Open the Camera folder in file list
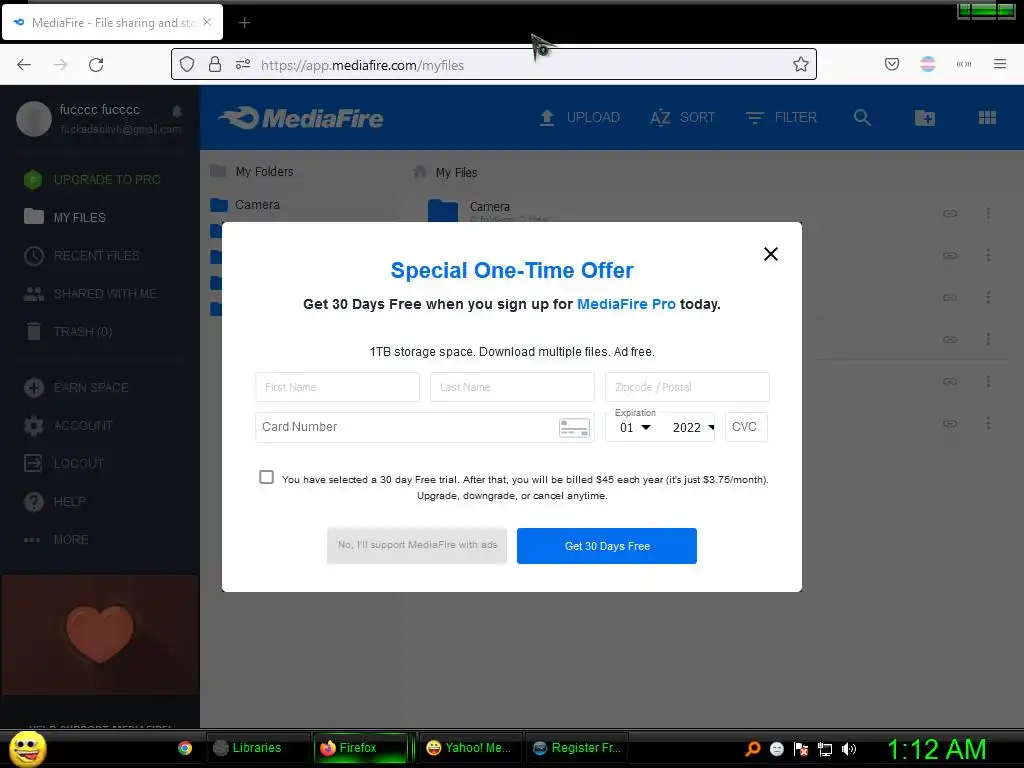Screen dimensions: 1024x768 490,207
